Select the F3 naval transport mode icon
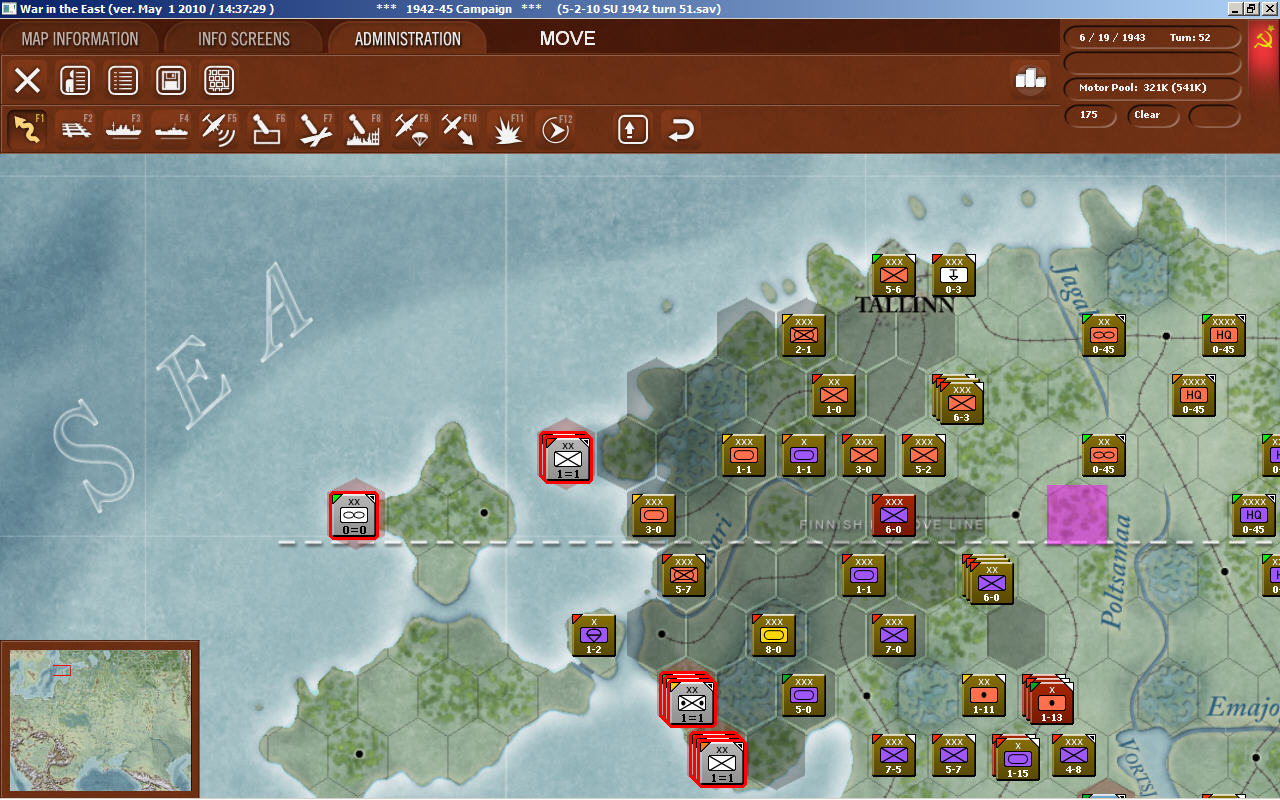Screen dimensions: 1280x800 123,130
